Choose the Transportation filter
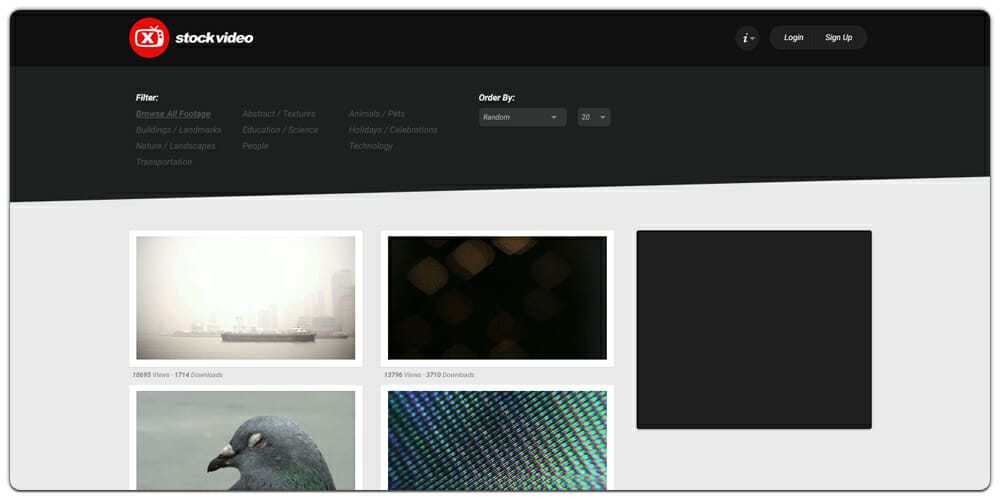The width and height of the screenshot is (1000, 500). pos(164,162)
